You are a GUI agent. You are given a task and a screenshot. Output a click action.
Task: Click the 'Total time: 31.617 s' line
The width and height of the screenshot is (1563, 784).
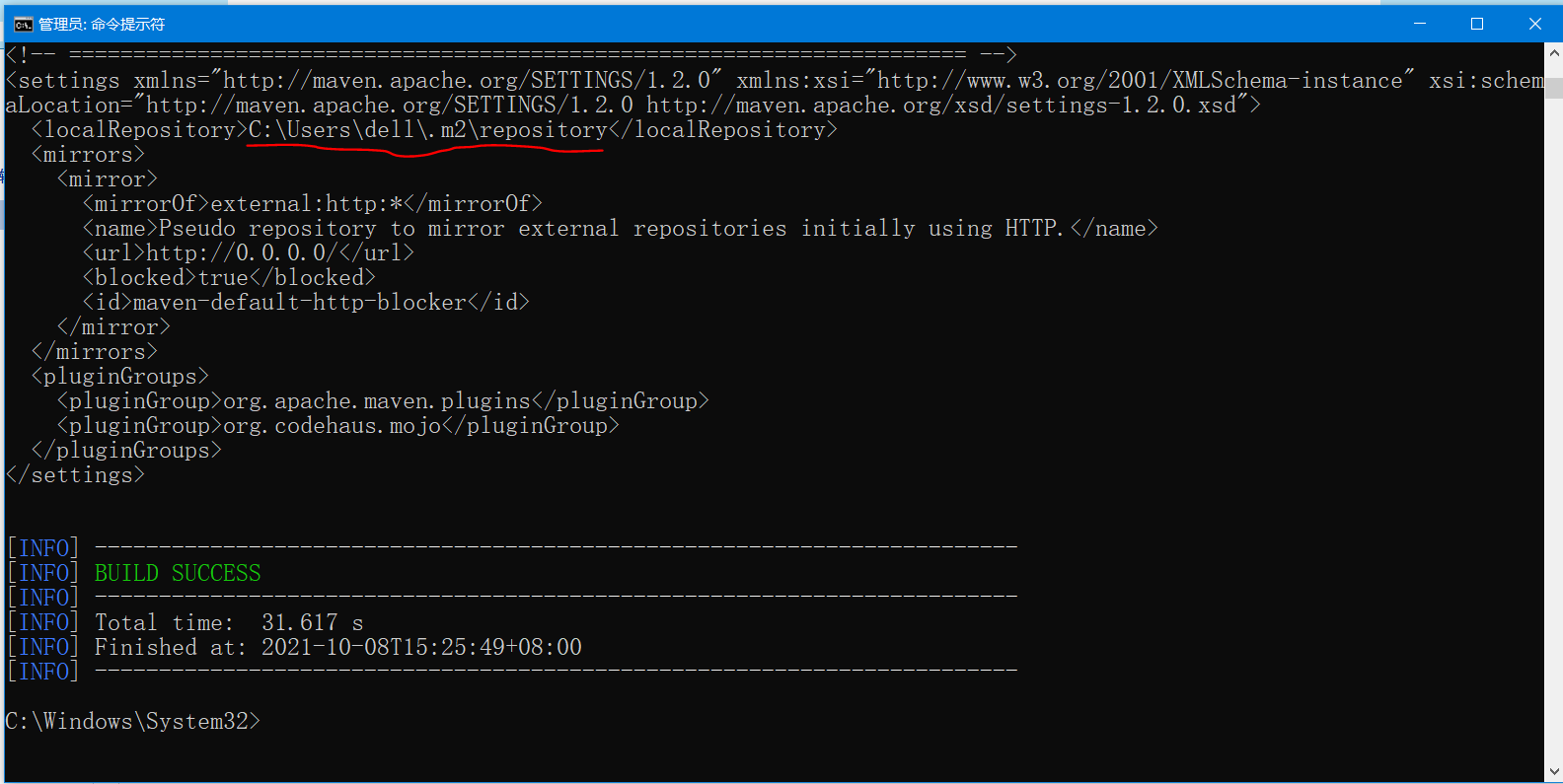pos(229,622)
